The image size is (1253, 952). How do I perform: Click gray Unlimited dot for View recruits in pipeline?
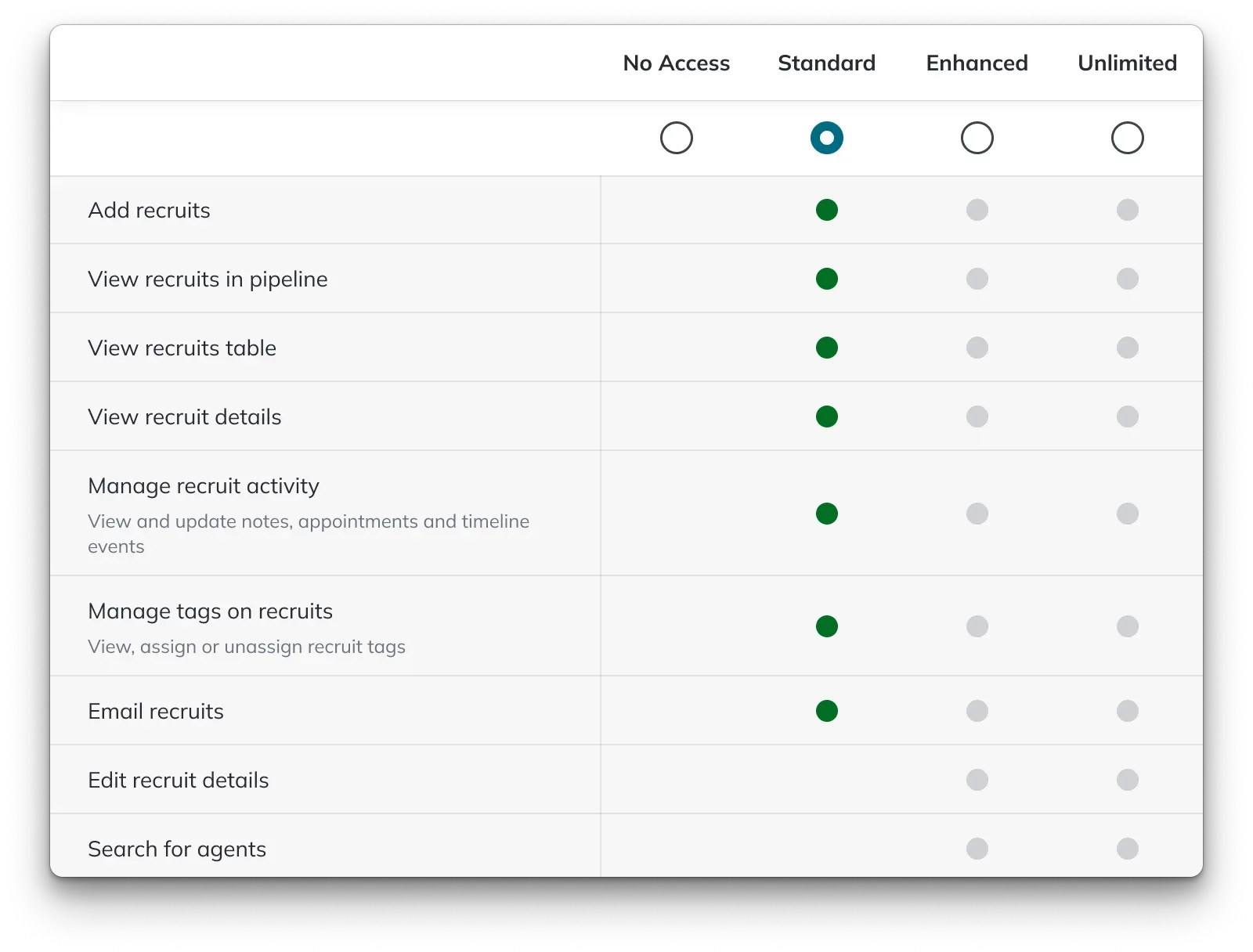pos(1128,279)
